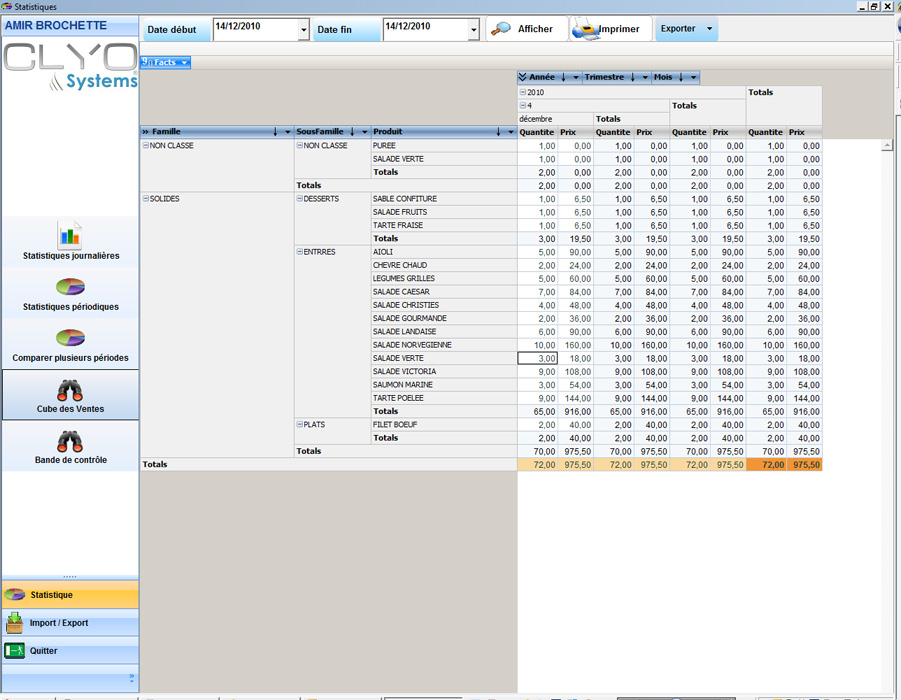Click the double-chevron icon left of Famille
The image size is (901, 700).
click(x=145, y=132)
